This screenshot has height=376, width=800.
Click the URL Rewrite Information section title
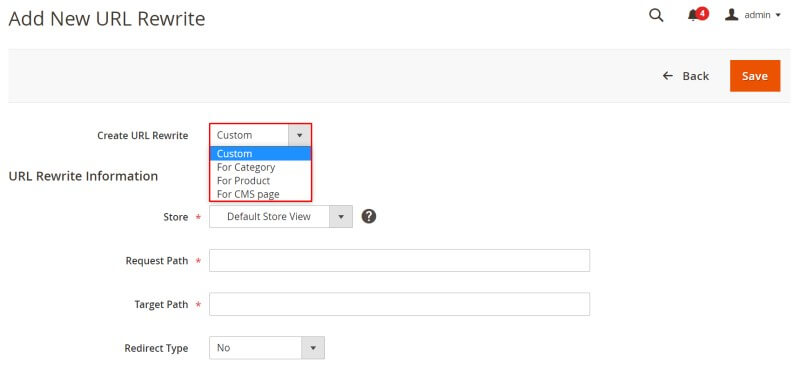pos(83,176)
